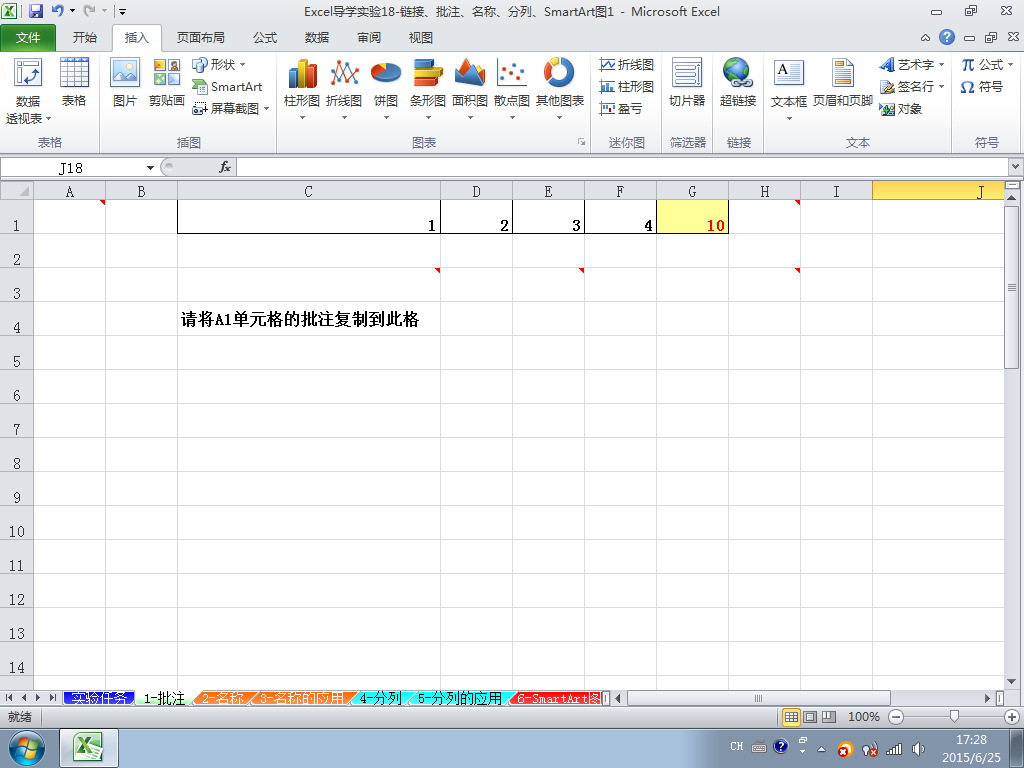Switch to the 开始 Home tab
The width and height of the screenshot is (1024, 768).
(x=85, y=38)
